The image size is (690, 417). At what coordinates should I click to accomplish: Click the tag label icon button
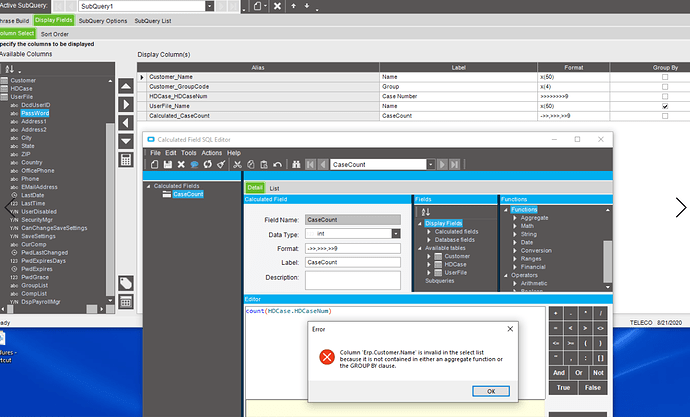point(126,283)
